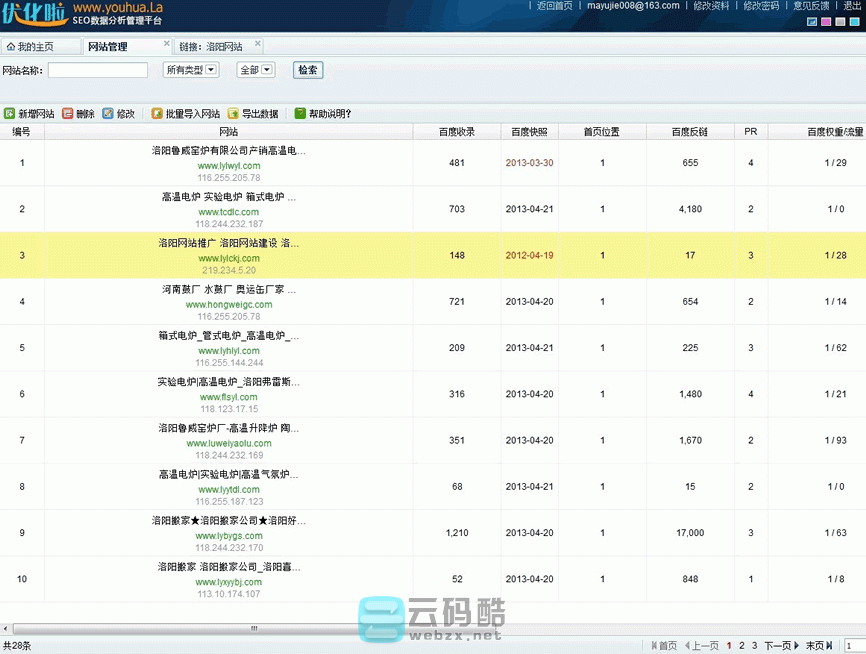Go to page 2 in the pagination
This screenshot has height=654, width=866.
[x=740, y=645]
